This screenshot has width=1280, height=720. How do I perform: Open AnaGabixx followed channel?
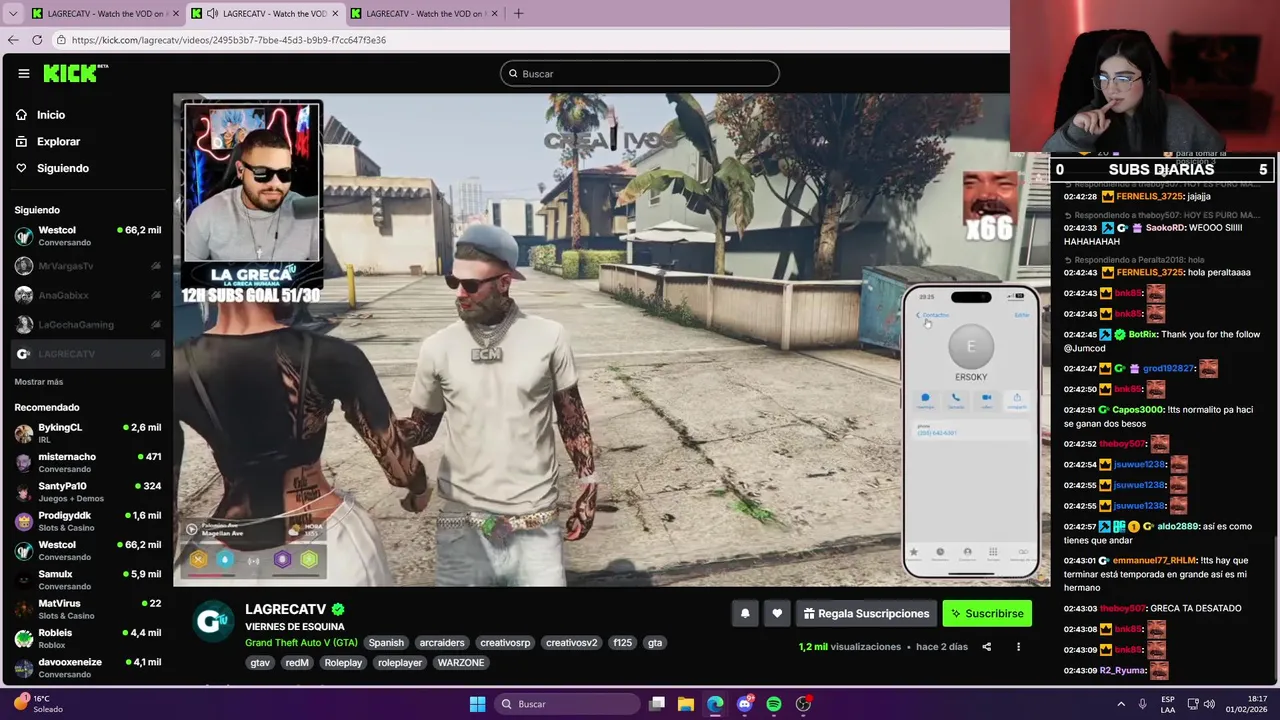click(88, 295)
